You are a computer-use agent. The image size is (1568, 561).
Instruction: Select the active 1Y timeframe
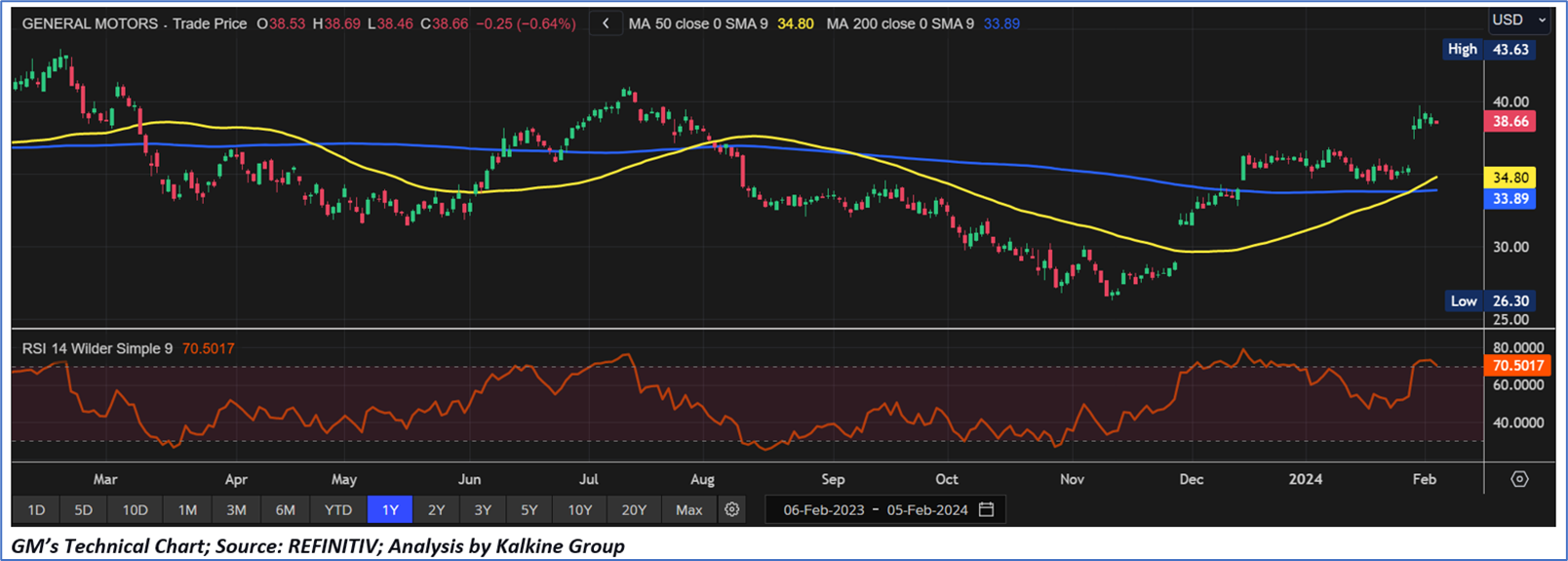point(390,509)
